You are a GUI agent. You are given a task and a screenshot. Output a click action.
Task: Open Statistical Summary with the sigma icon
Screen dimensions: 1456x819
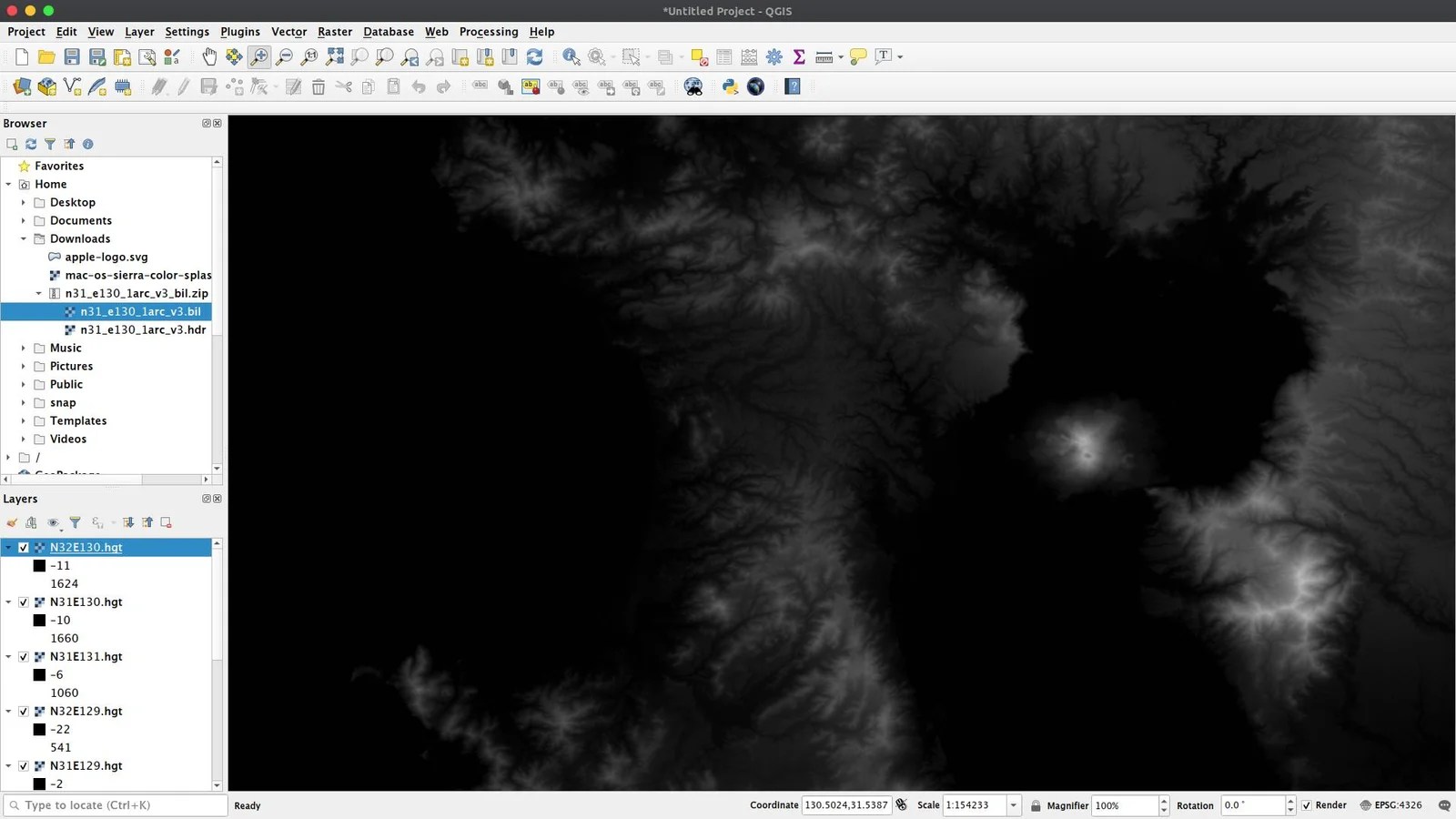click(x=799, y=57)
